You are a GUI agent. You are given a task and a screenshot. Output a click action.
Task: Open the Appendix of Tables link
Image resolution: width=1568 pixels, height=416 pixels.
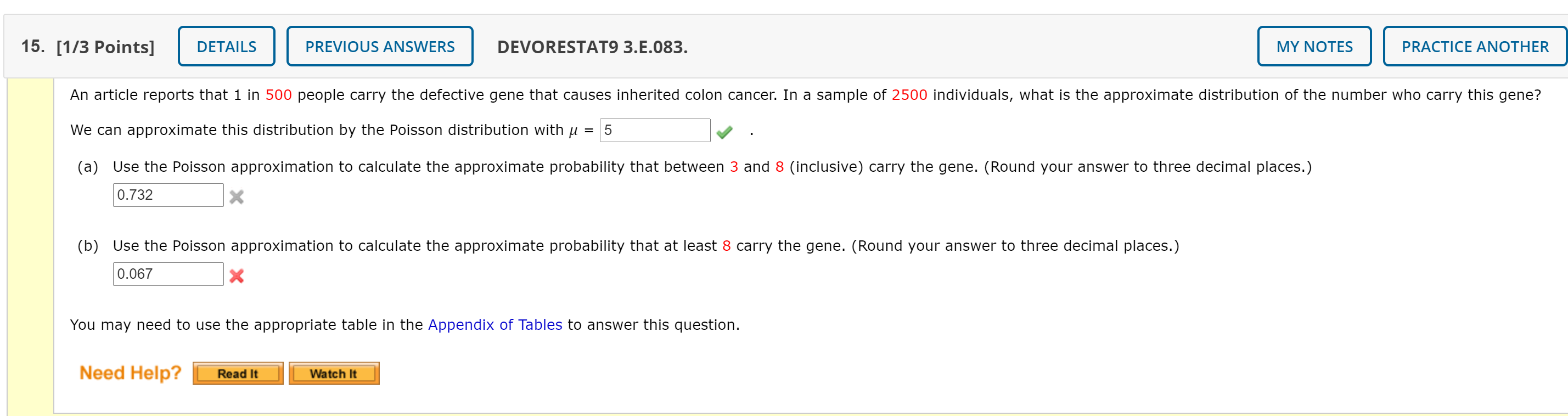[x=495, y=325]
